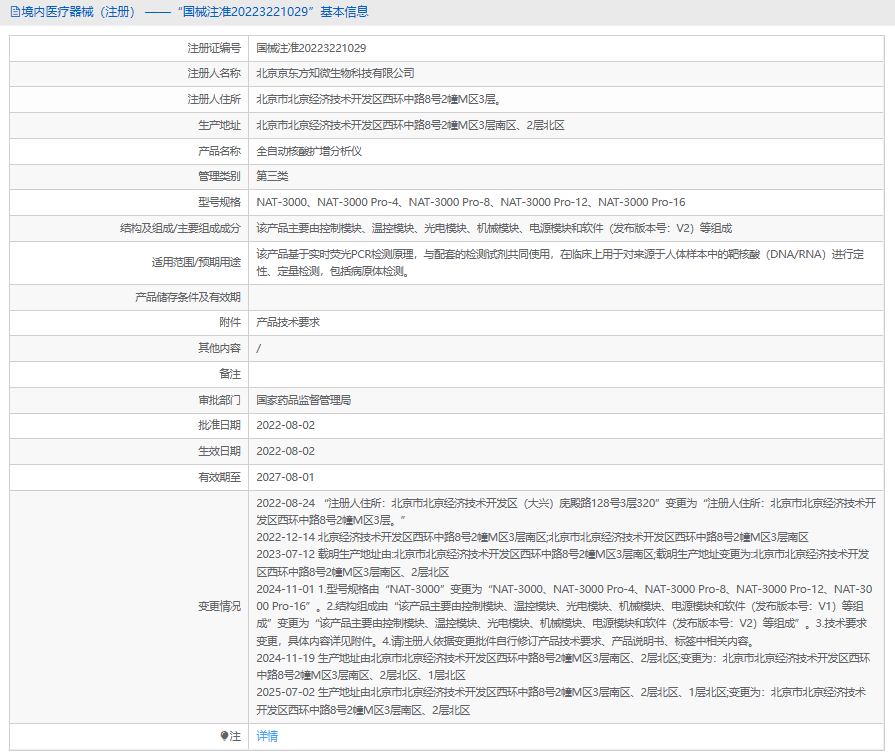Select registration number 国械注准20223221029 in the table
Viewport: 895px width, 755px height.
[x=311, y=48]
